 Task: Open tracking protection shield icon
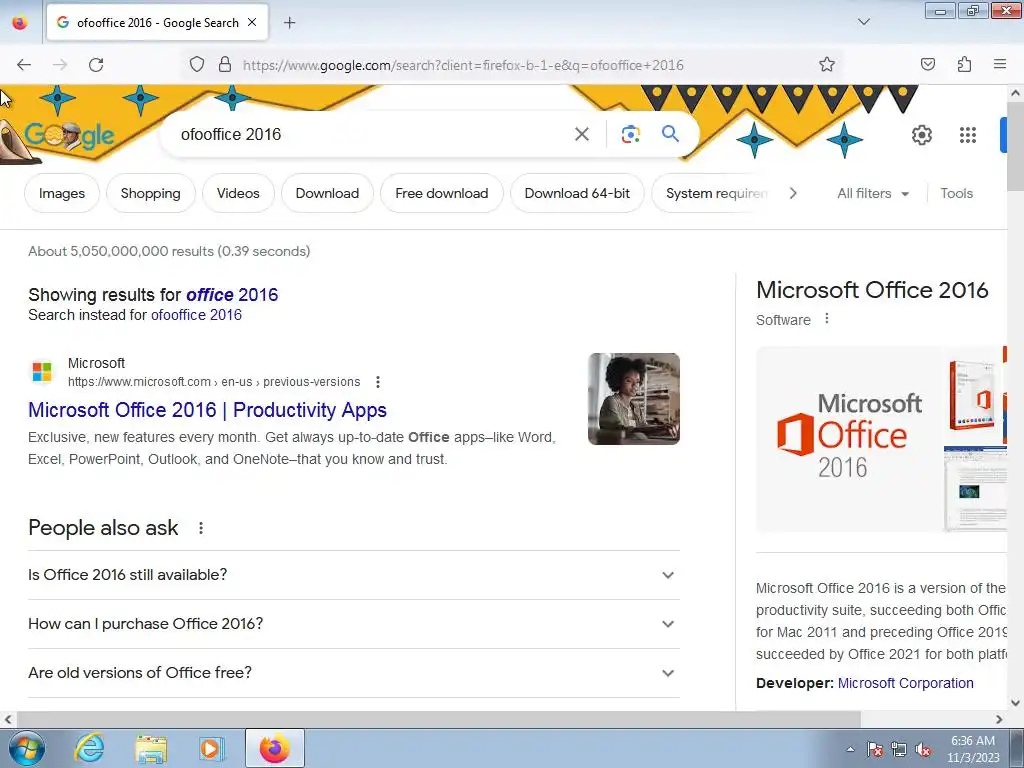pos(197,65)
